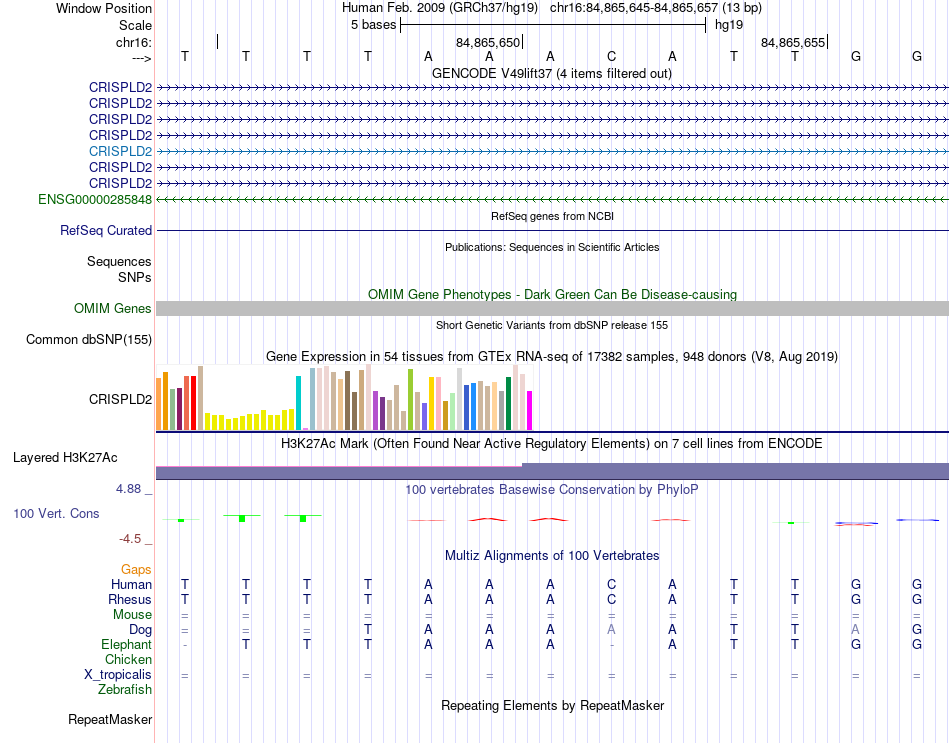Click the '5 bases' scale text
The width and height of the screenshot is (950, 743).
(373, 25)
